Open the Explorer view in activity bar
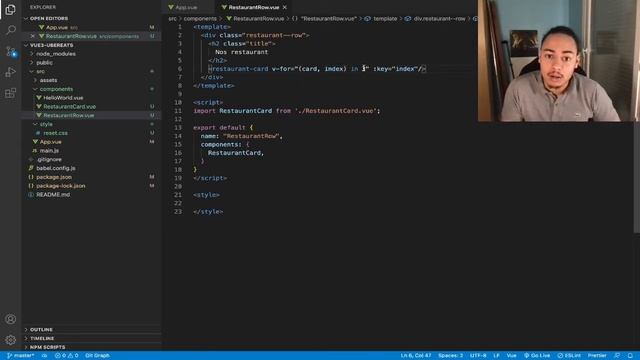Screen dimensions: 640x360 pyautogui.click(x=10, y=9)
